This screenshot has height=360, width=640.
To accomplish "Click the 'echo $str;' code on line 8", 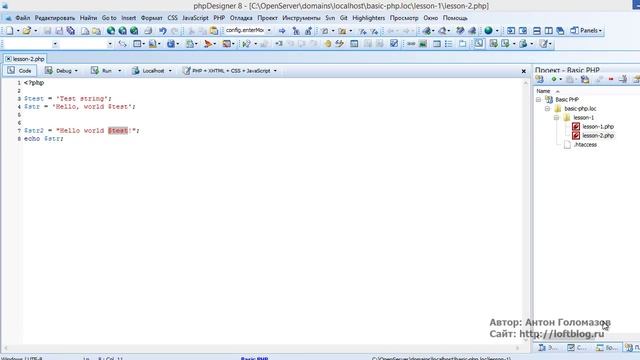I will [44, 139].
